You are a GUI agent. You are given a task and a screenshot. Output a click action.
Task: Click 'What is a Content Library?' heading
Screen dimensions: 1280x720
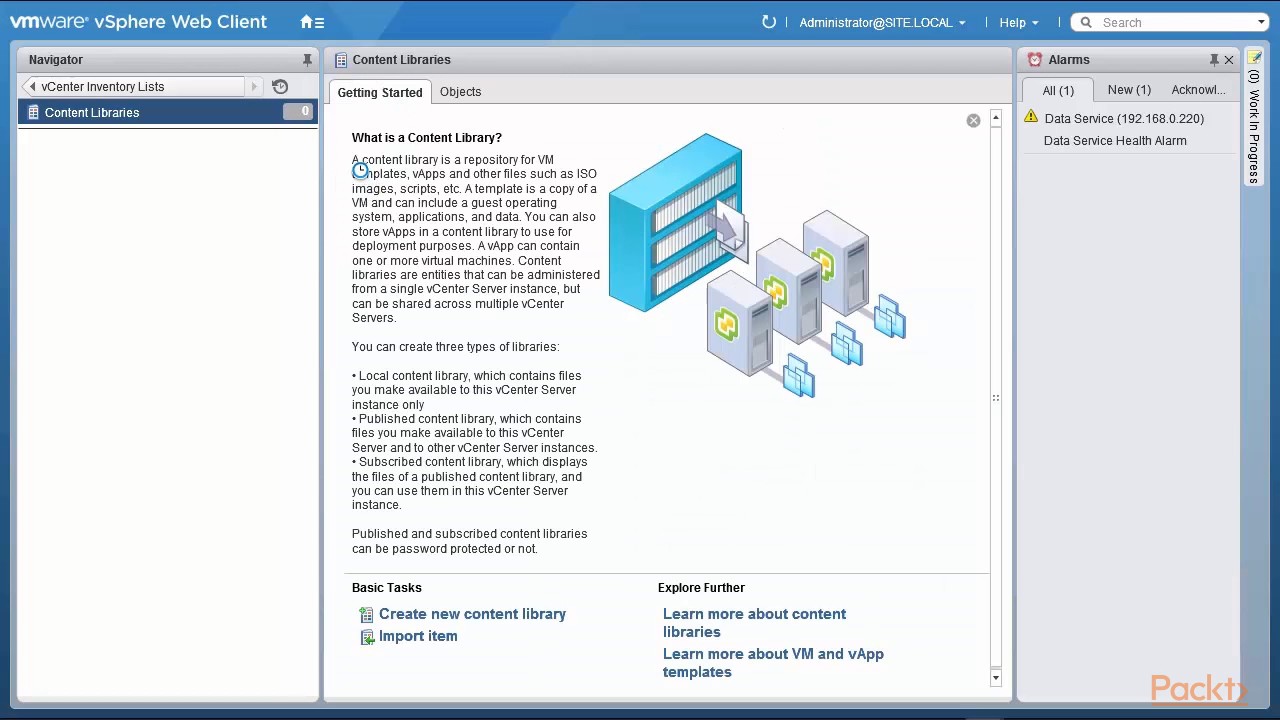(427, 138)
